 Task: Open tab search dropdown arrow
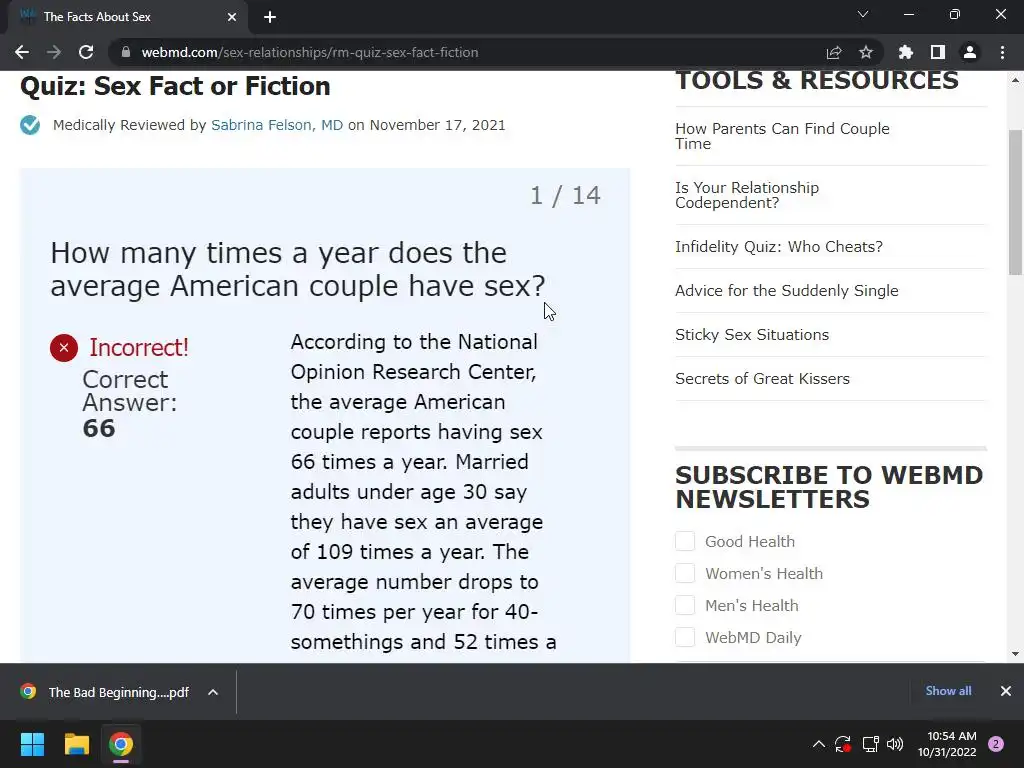[863, 14]
